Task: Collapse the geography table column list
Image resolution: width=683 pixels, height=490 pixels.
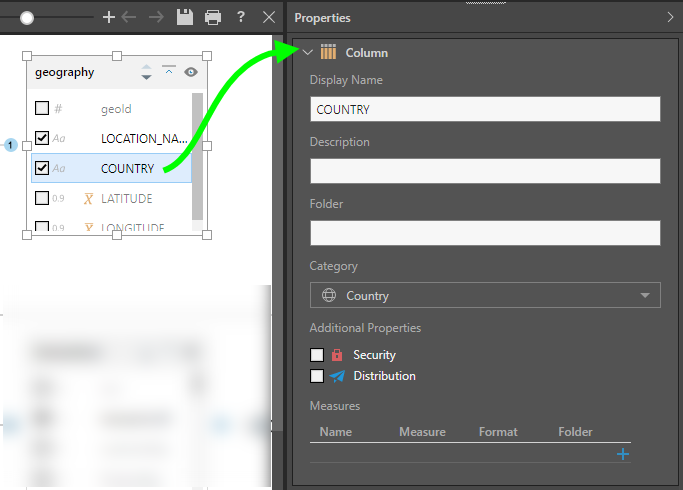Action: [168, 71]
